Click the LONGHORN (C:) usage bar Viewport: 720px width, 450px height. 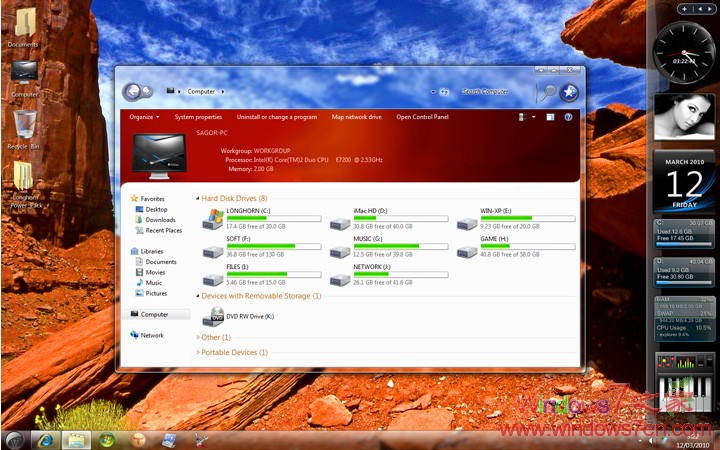pyautogui.click(x=274, y=219)
